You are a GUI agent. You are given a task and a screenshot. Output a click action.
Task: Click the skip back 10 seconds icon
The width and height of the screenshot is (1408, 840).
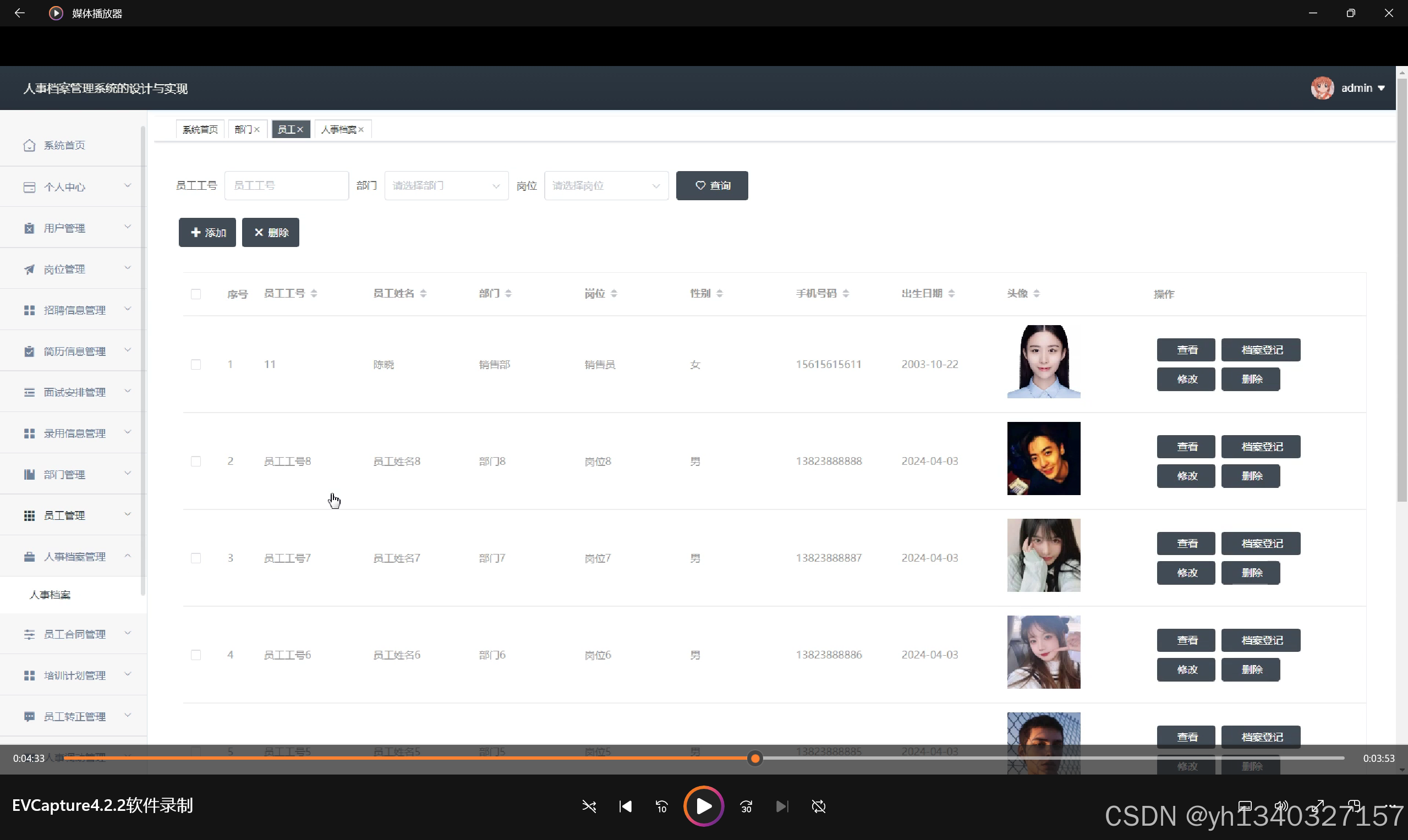tap(661, 806)
